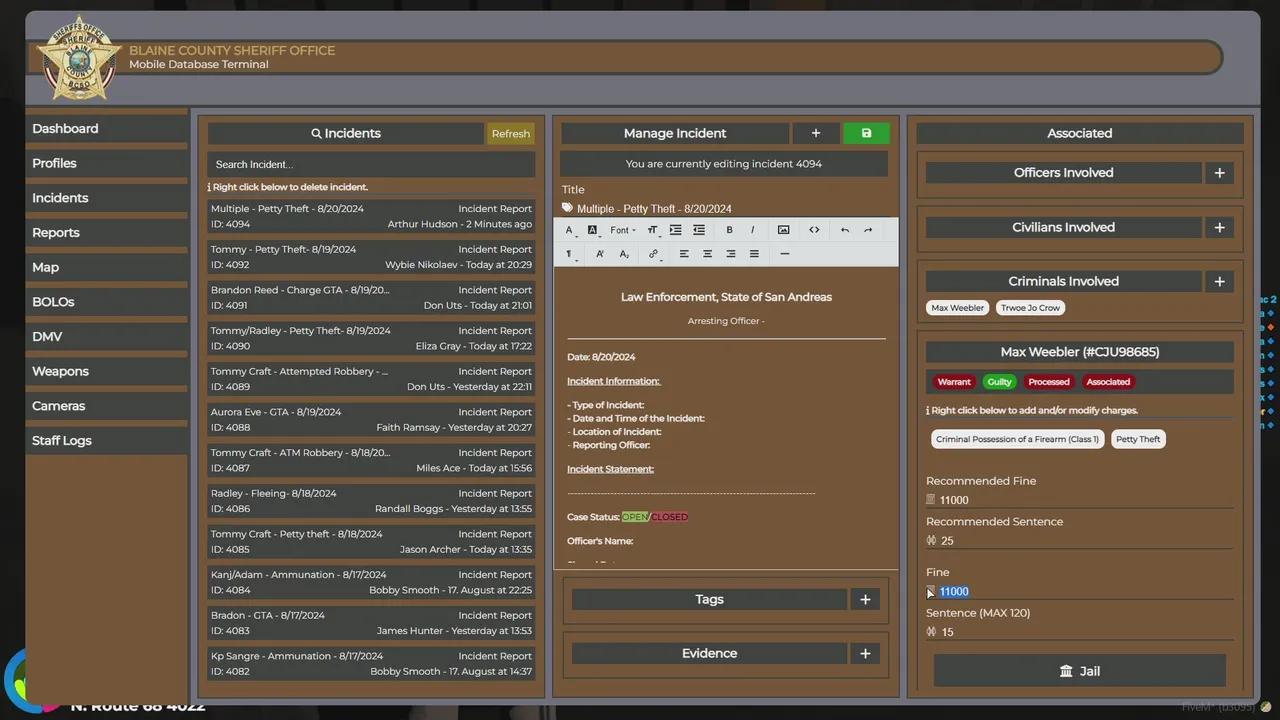
Task: Save the incident with the green save icon
Action: (x=866, y=133)
